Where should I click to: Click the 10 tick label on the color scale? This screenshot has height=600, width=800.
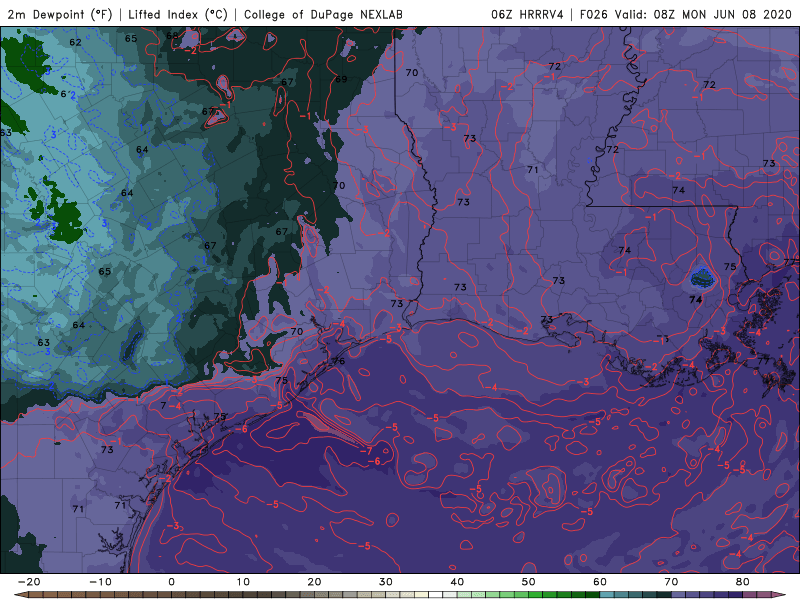(243, 582)
